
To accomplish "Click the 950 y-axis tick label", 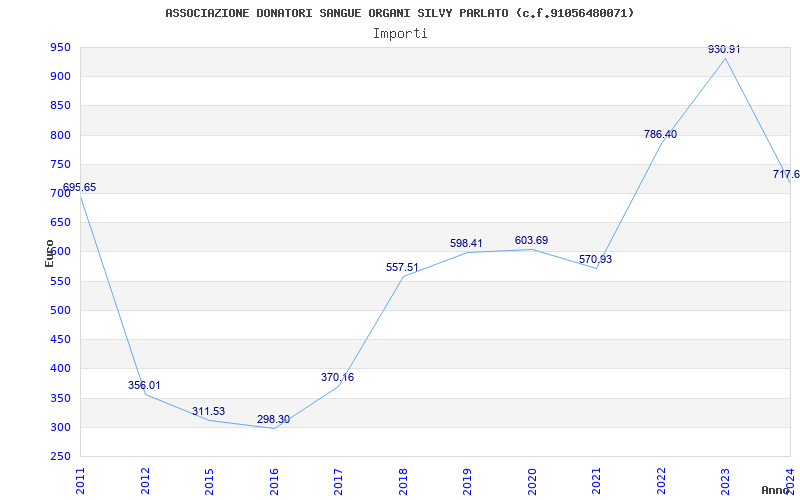I will tap(60, 48).
